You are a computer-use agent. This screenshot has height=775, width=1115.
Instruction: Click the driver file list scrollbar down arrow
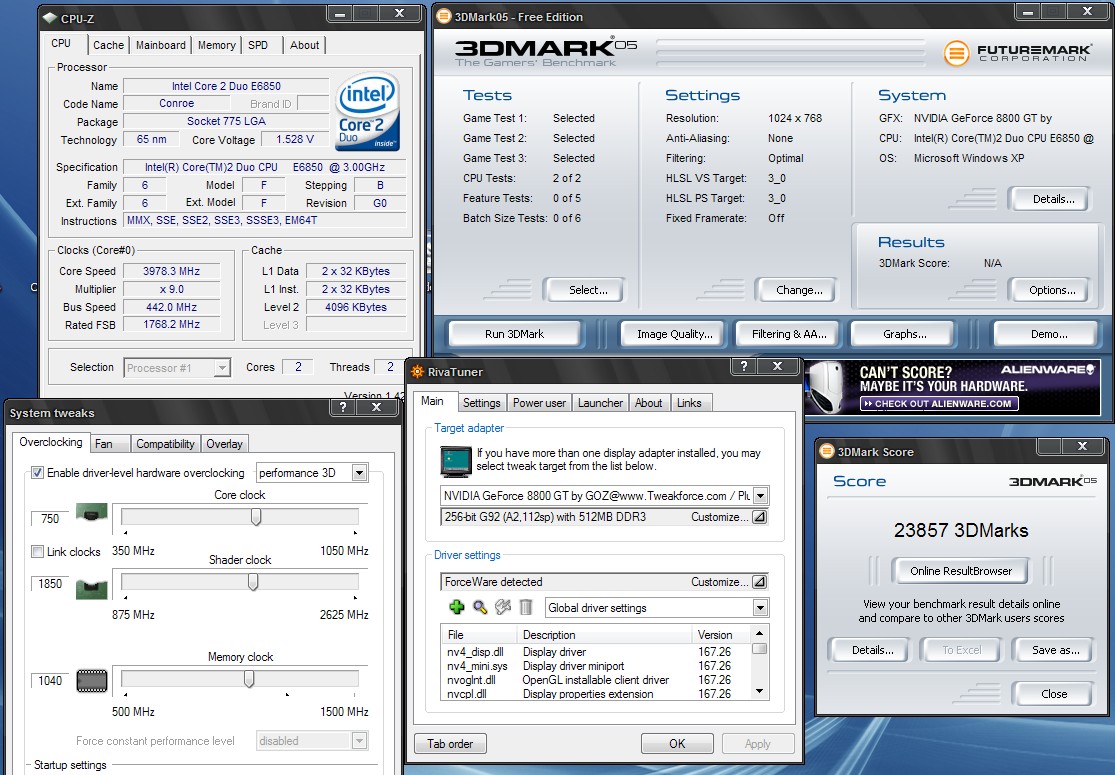point(759,690)
